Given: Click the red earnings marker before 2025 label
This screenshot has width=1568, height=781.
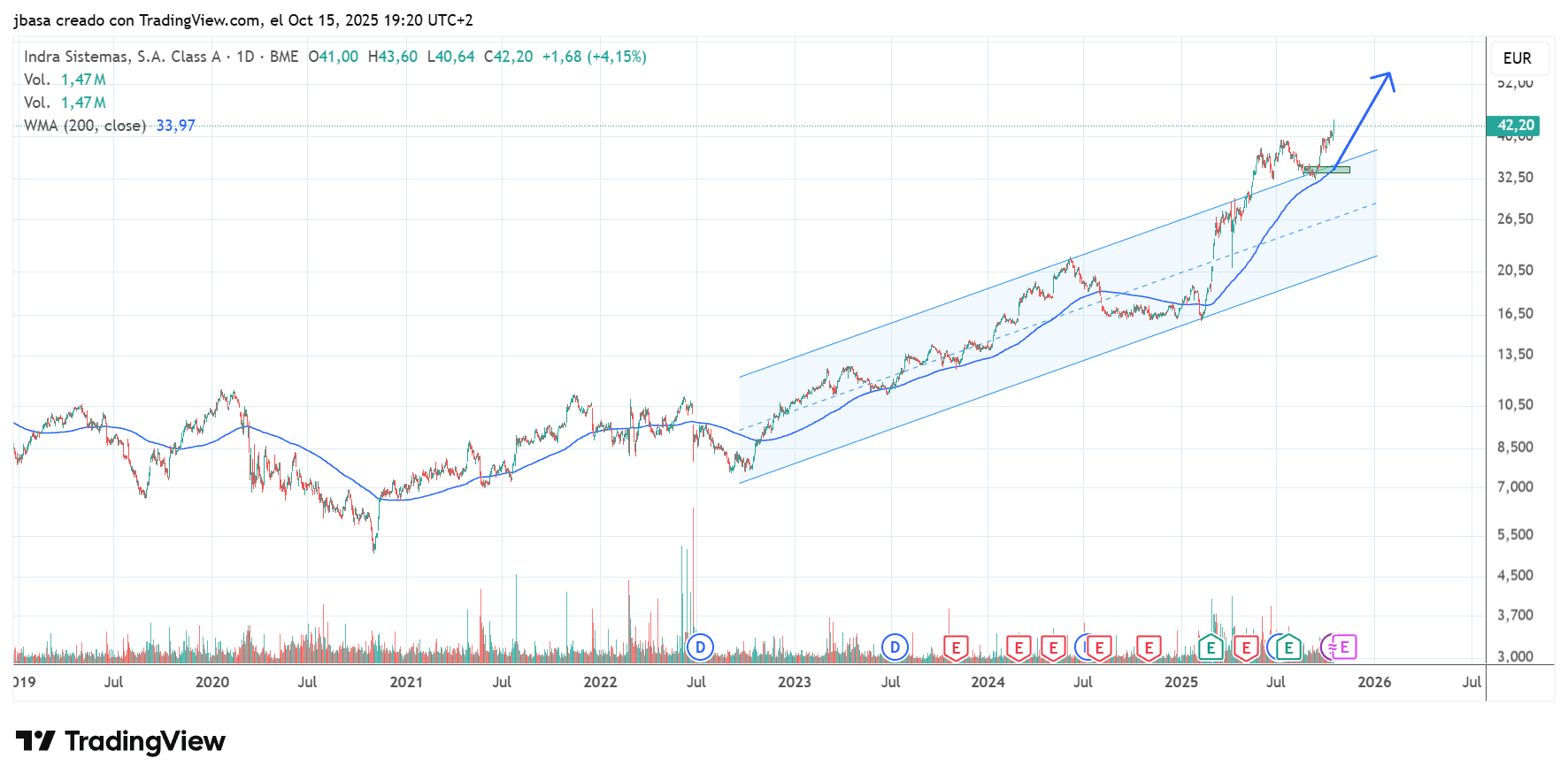Looking at the screenshot, I should [1149, 648].
